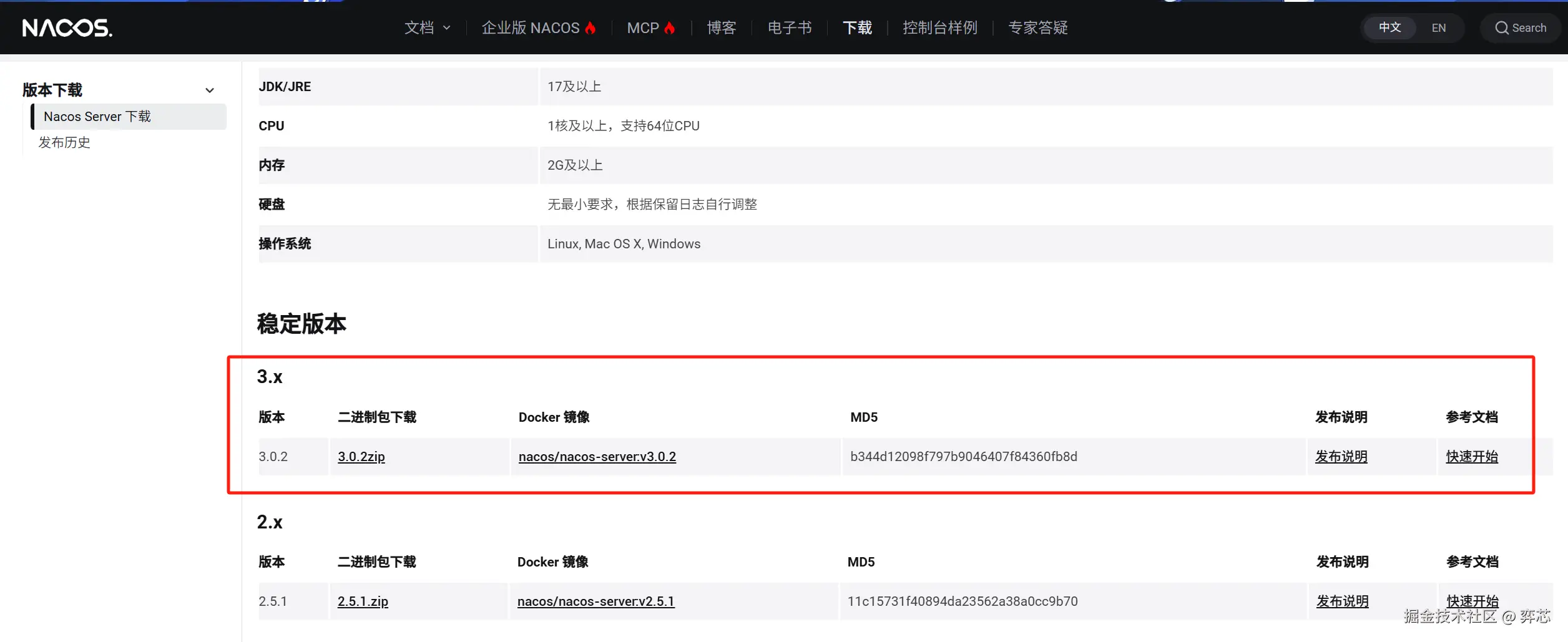The image size is (1568, 642).
Task: Click the JDK/JRE row label
Action: click(285, 87)
